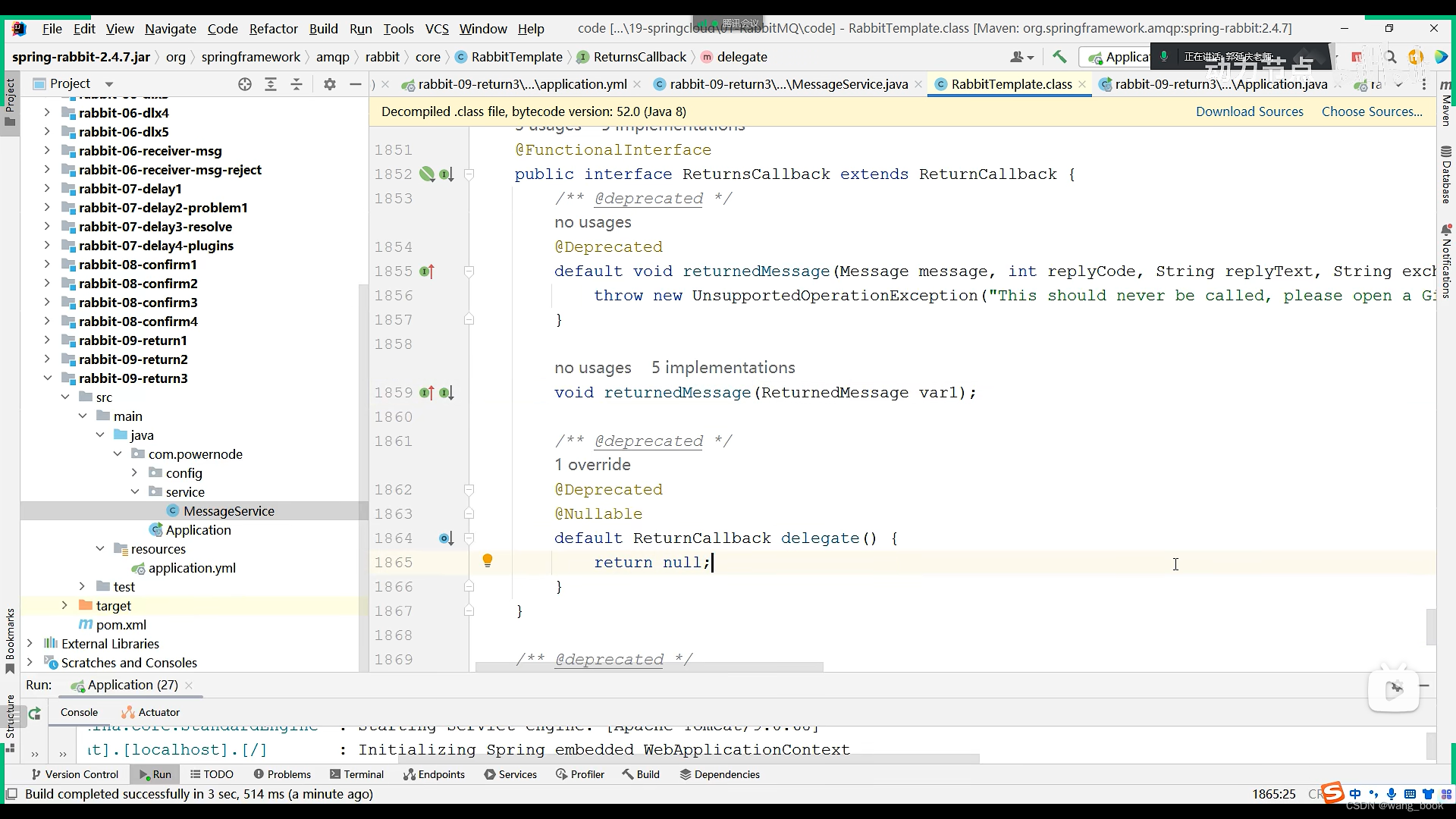Image resolution: width=1456 pixels, height=819 pixels.
Task: Click the intention lightbulb on line 1865
Action: (x=488, y=561)
